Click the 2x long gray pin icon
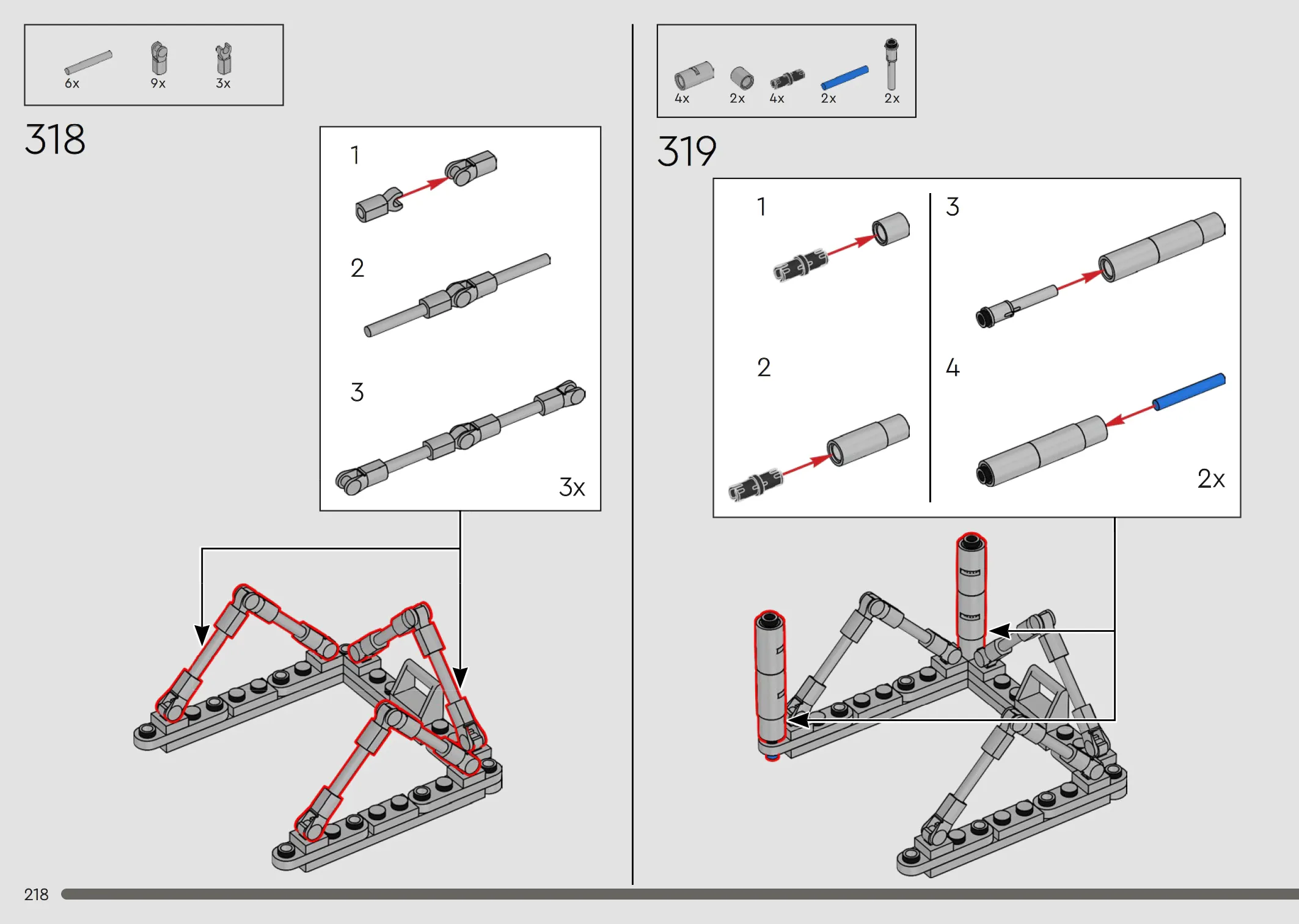The width and height of the screenshot is (1299, 924). pos(891,64)
